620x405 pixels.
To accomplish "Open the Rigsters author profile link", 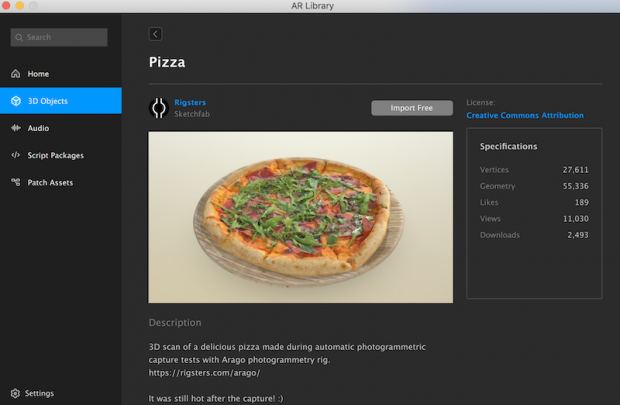I will click(190, 102).
